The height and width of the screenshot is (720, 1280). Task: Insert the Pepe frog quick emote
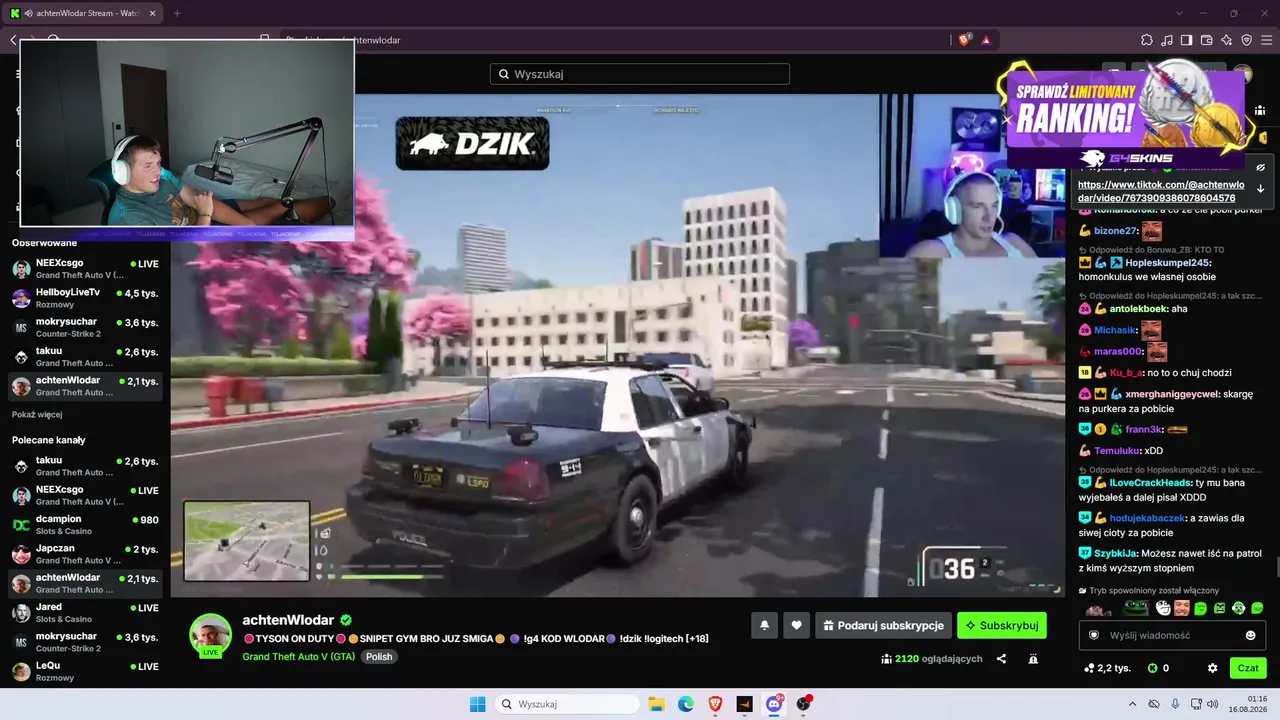point(1135,608)
